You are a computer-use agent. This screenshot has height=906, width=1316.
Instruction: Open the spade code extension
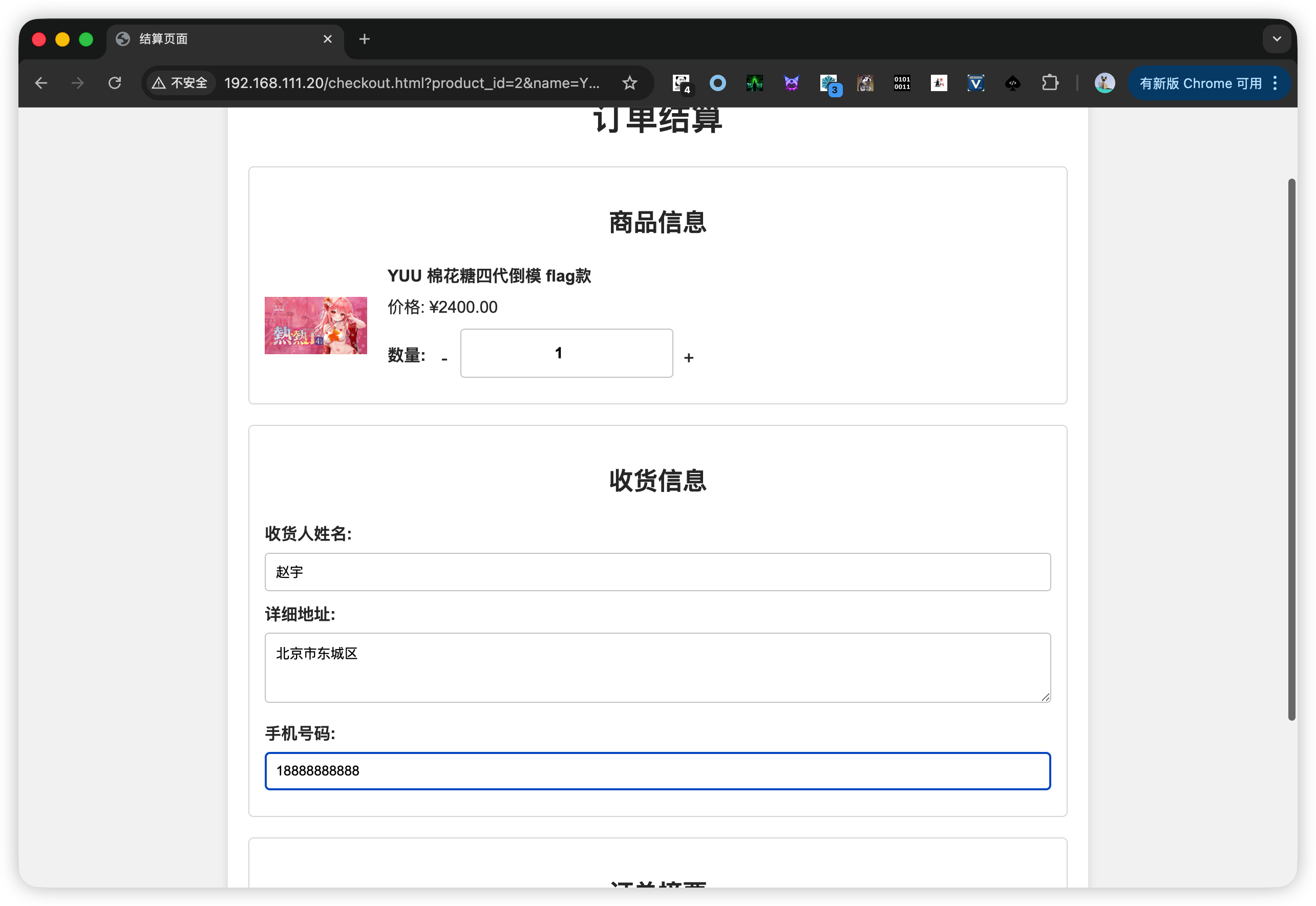(x=1012, y=83)
